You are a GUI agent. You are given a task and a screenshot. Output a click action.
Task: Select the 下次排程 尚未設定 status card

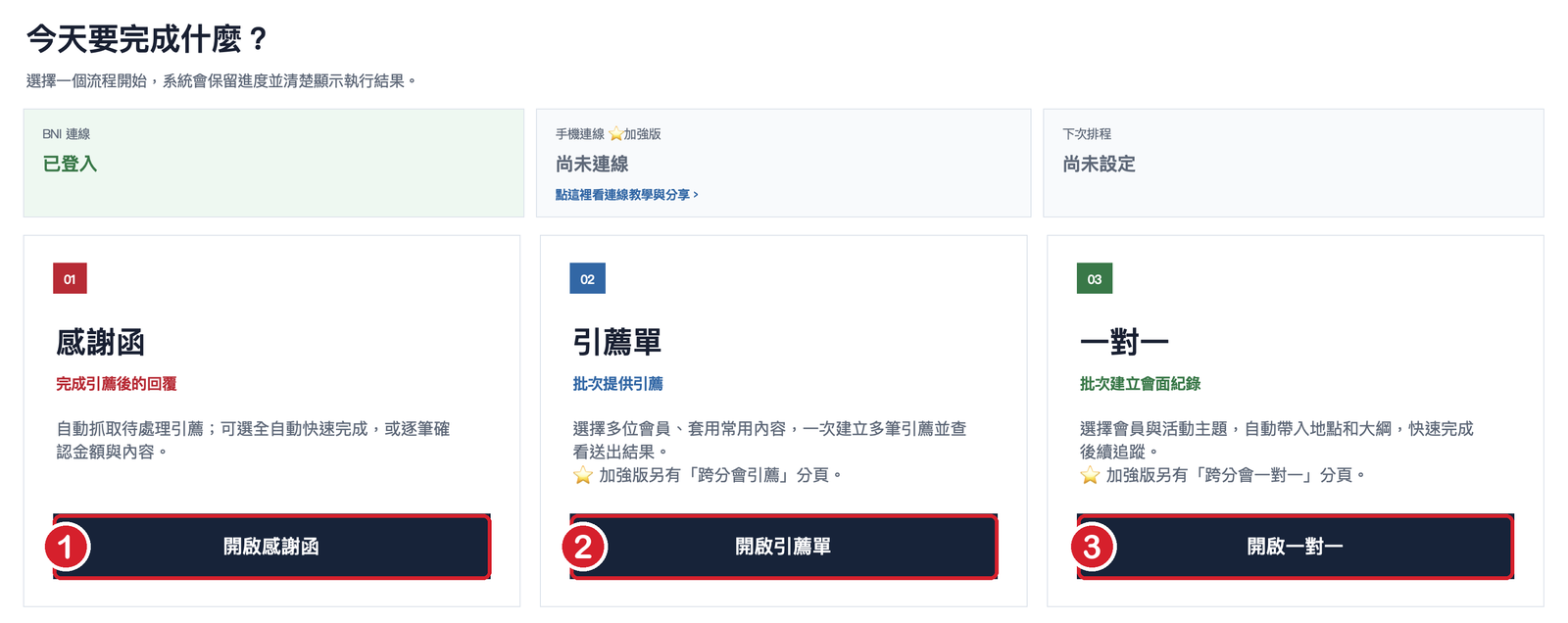1293,163
